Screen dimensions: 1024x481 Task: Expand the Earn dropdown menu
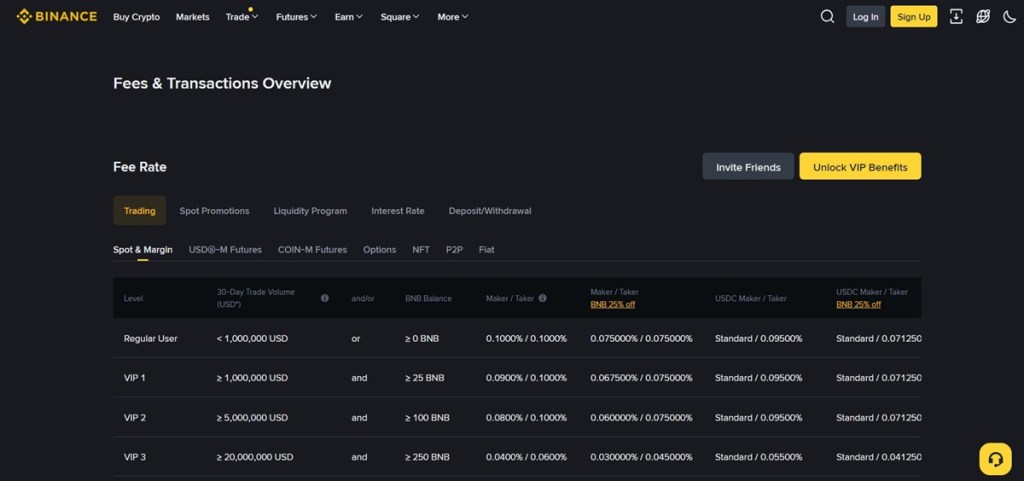point(348,17)
